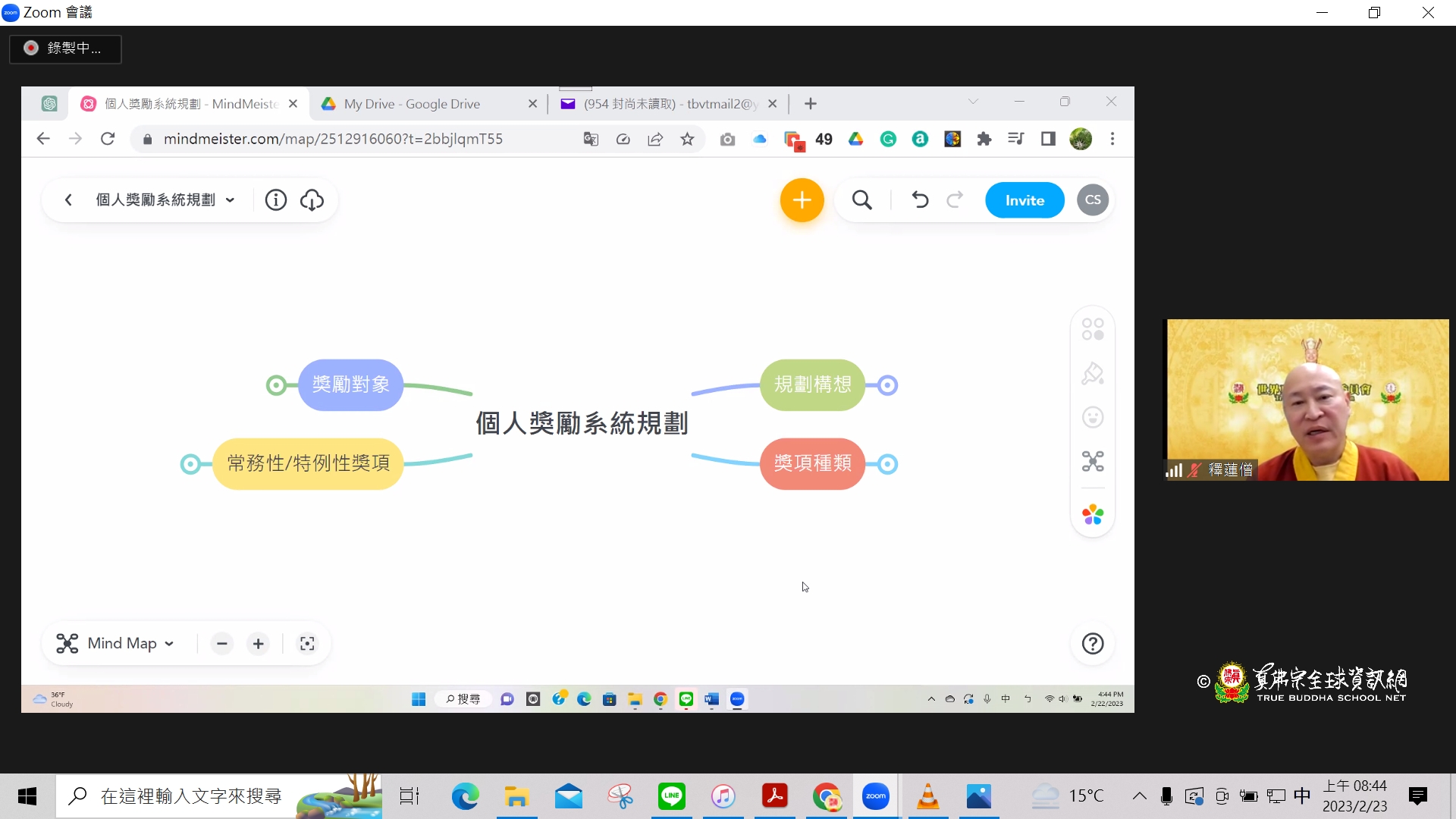
Task: Switch to the 954 unread mail tab
Action: pos(670,104)
